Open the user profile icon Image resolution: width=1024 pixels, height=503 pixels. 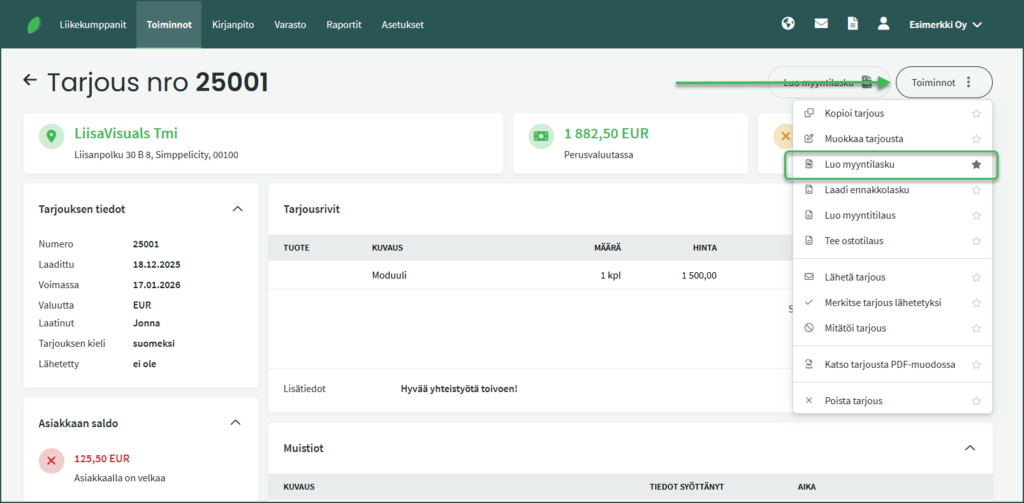click(883, 24)
